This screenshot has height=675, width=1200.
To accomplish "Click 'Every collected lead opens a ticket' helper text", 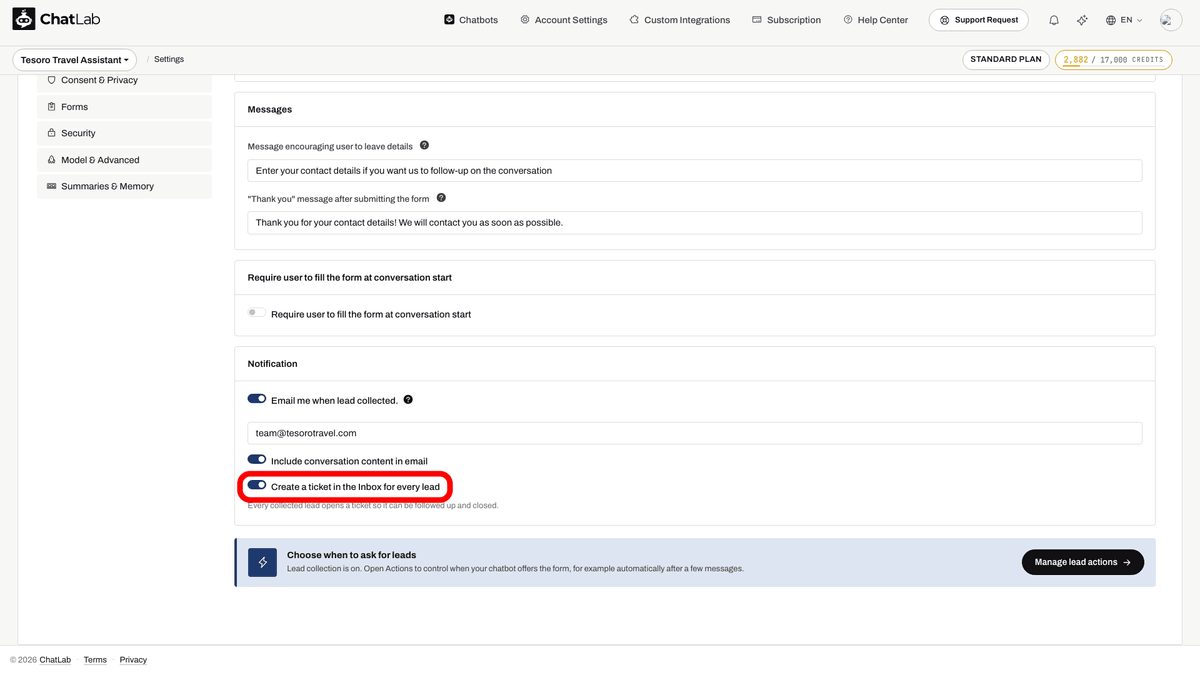I will tap(373, 506).
